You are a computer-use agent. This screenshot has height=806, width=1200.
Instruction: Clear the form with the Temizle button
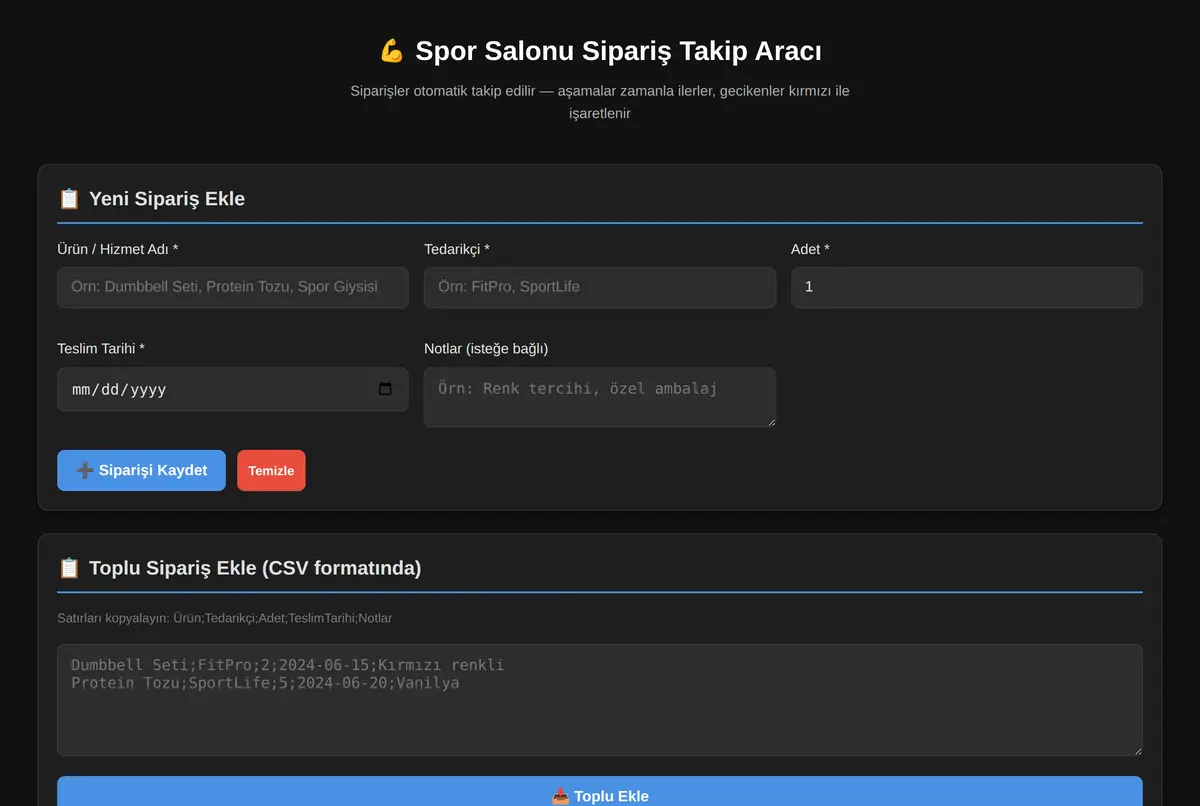tap(271, 470)
